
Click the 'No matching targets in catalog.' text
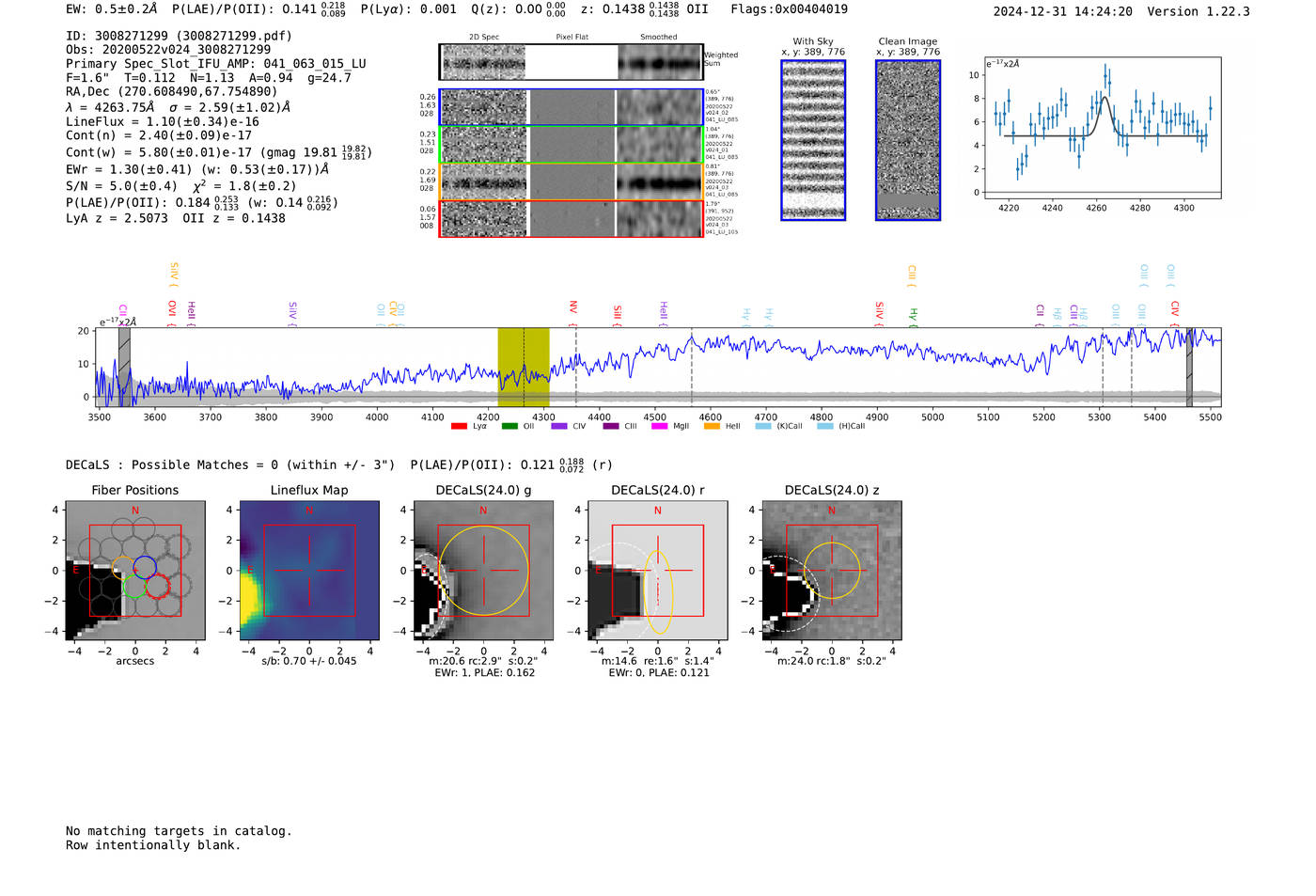click(179, 831)
